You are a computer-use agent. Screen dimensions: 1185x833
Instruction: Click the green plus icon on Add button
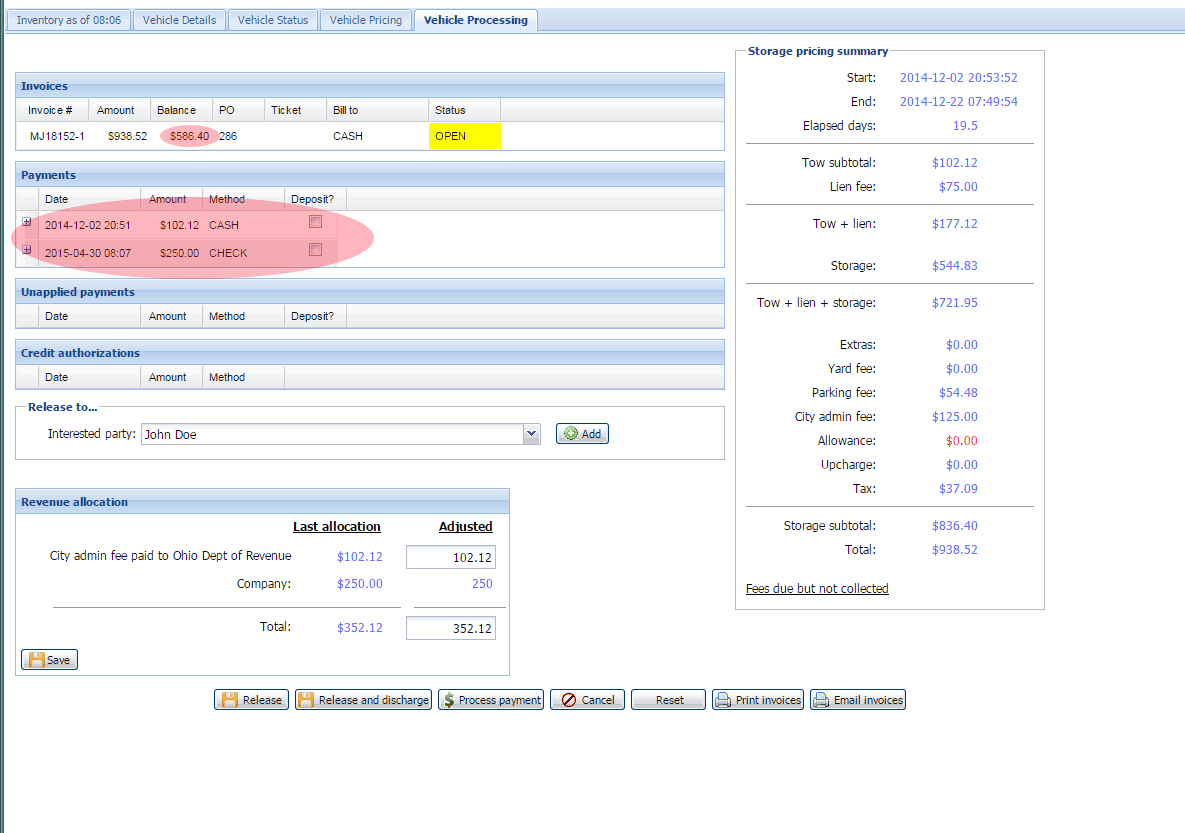coord(571,434)
